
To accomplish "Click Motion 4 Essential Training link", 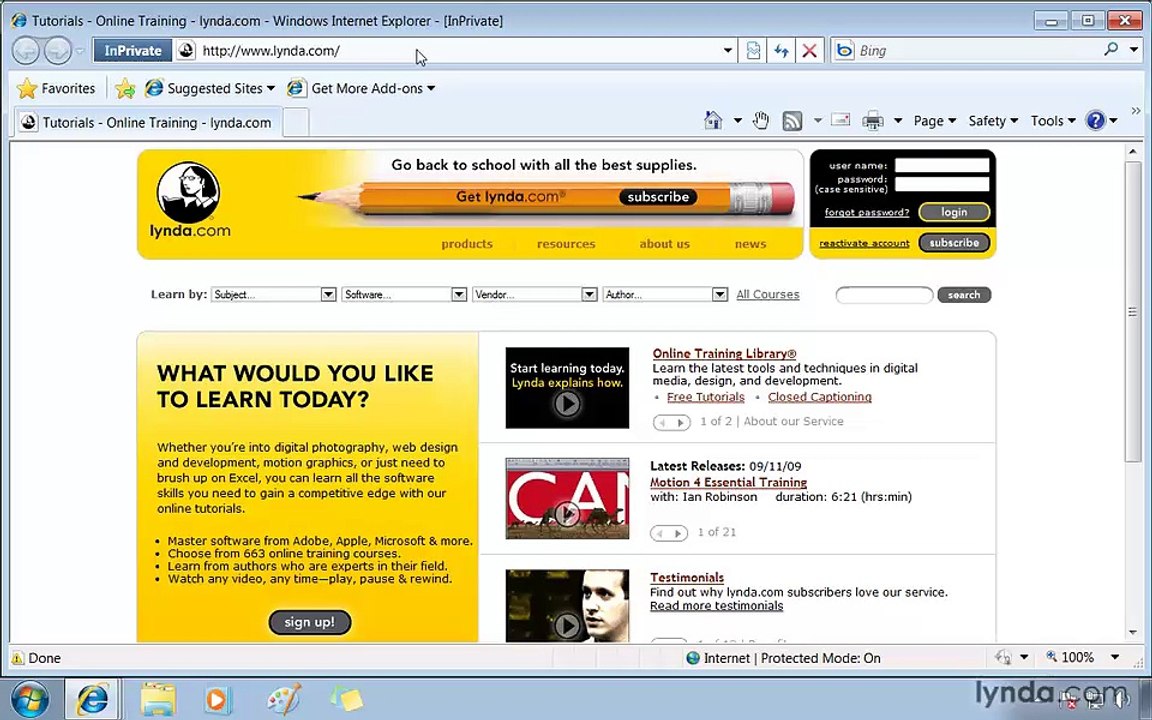I will pyautogui.click(x=728, y=483).
